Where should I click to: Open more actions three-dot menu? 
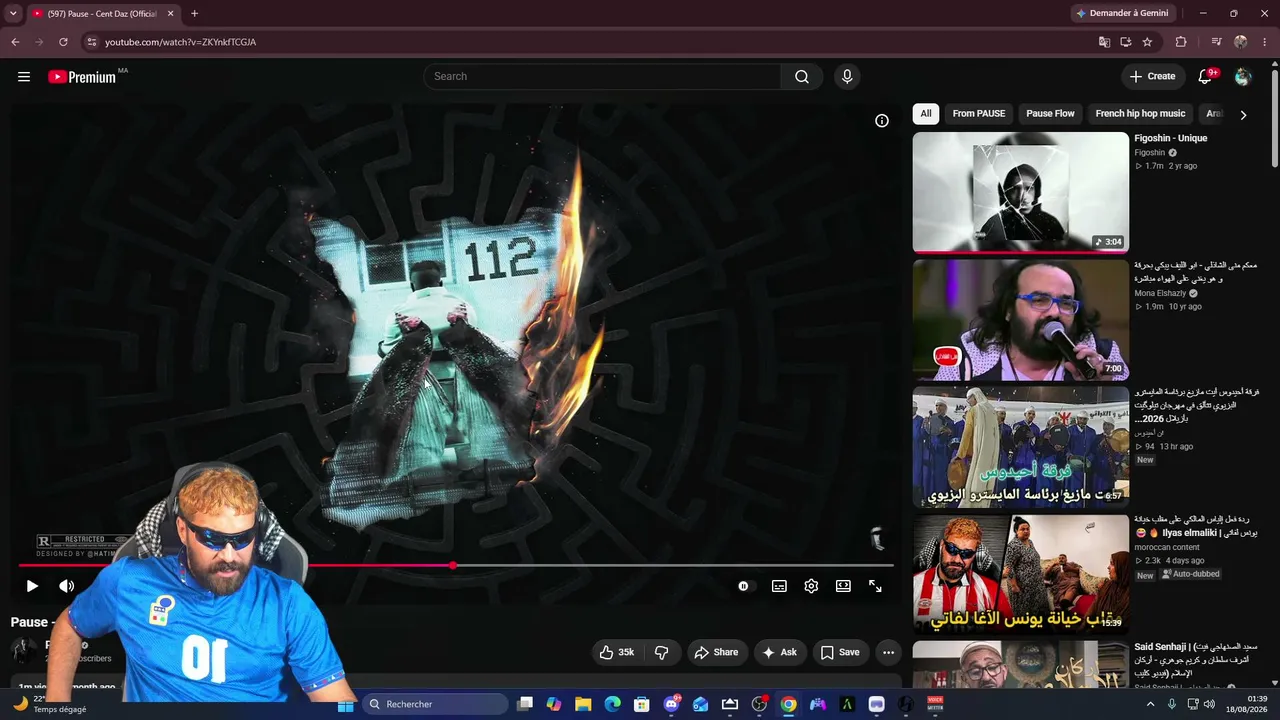coord(888,652)
